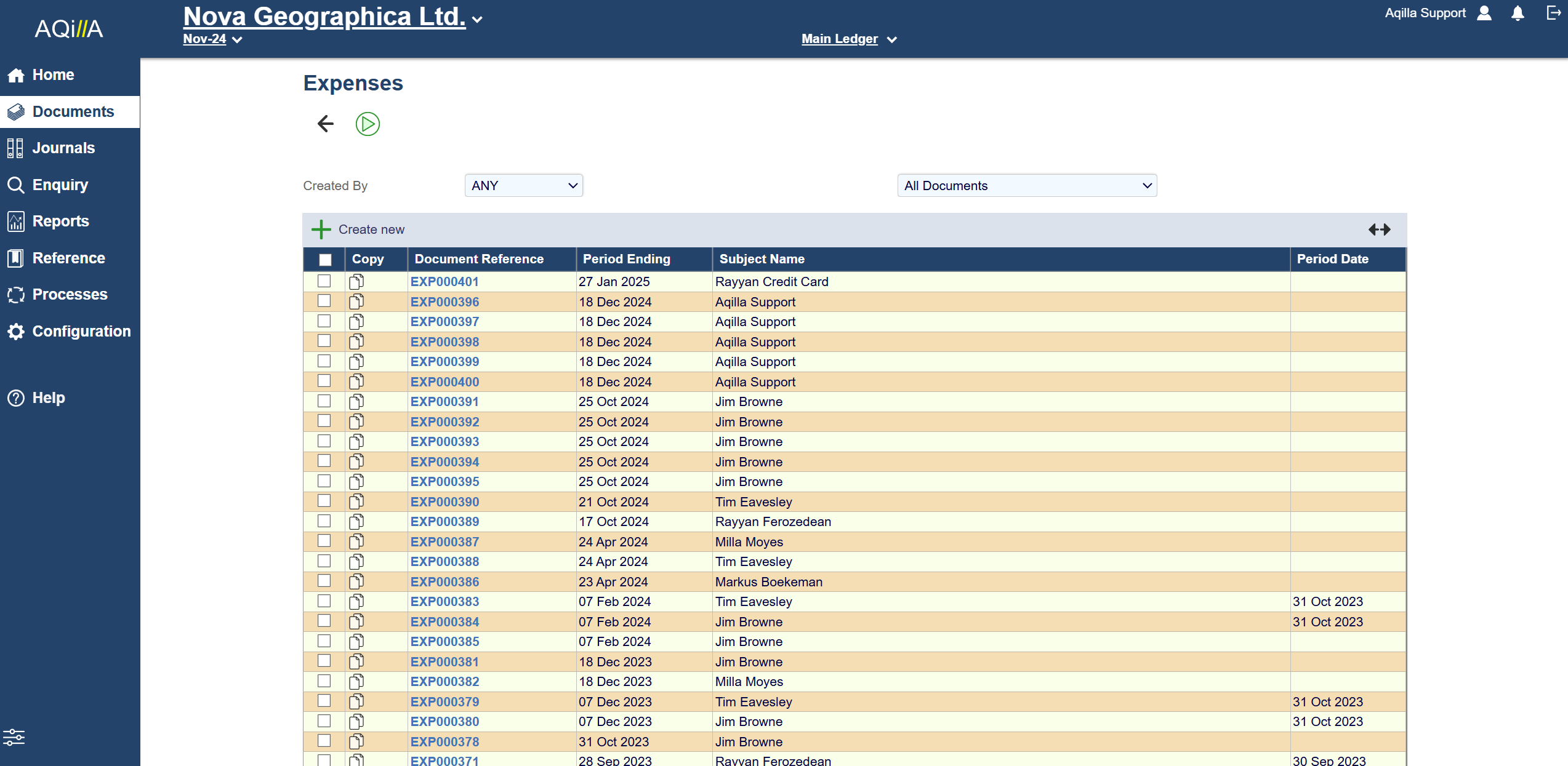This screenshot has width=1568, height=766.
Task: Click the green run play icon
Action: 368,124
